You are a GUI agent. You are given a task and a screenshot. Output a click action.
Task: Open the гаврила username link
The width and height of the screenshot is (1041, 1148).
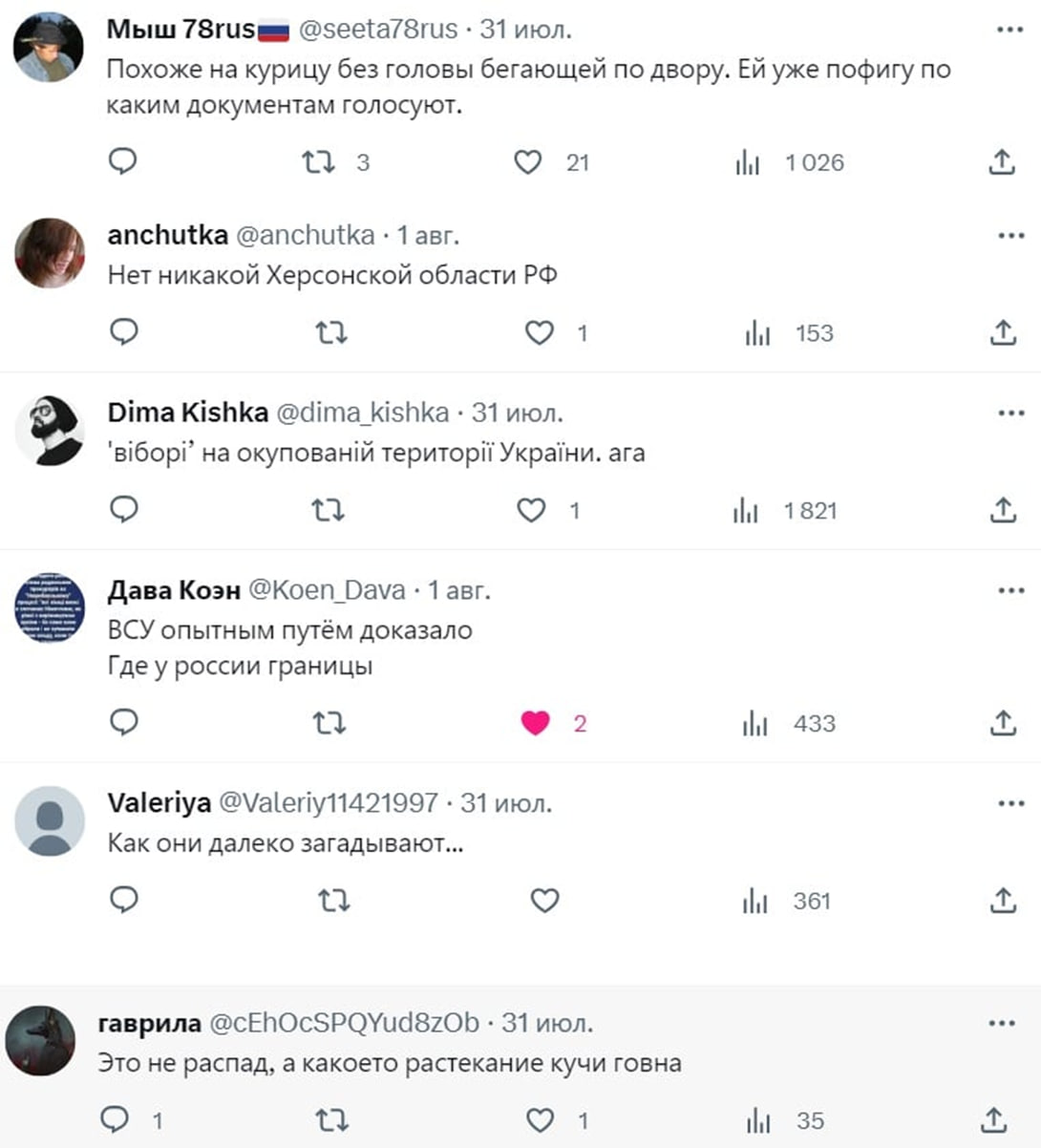pos(150,1023)
